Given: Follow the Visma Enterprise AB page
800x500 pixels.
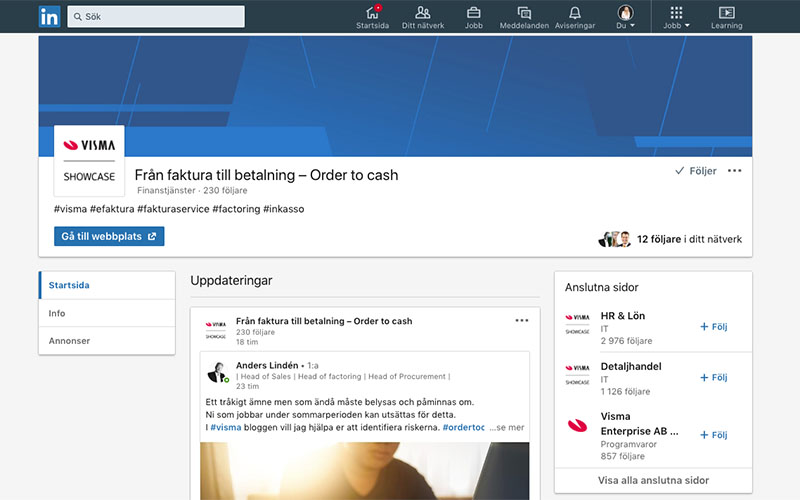Looking at the screenshot, I should (714, 435).
